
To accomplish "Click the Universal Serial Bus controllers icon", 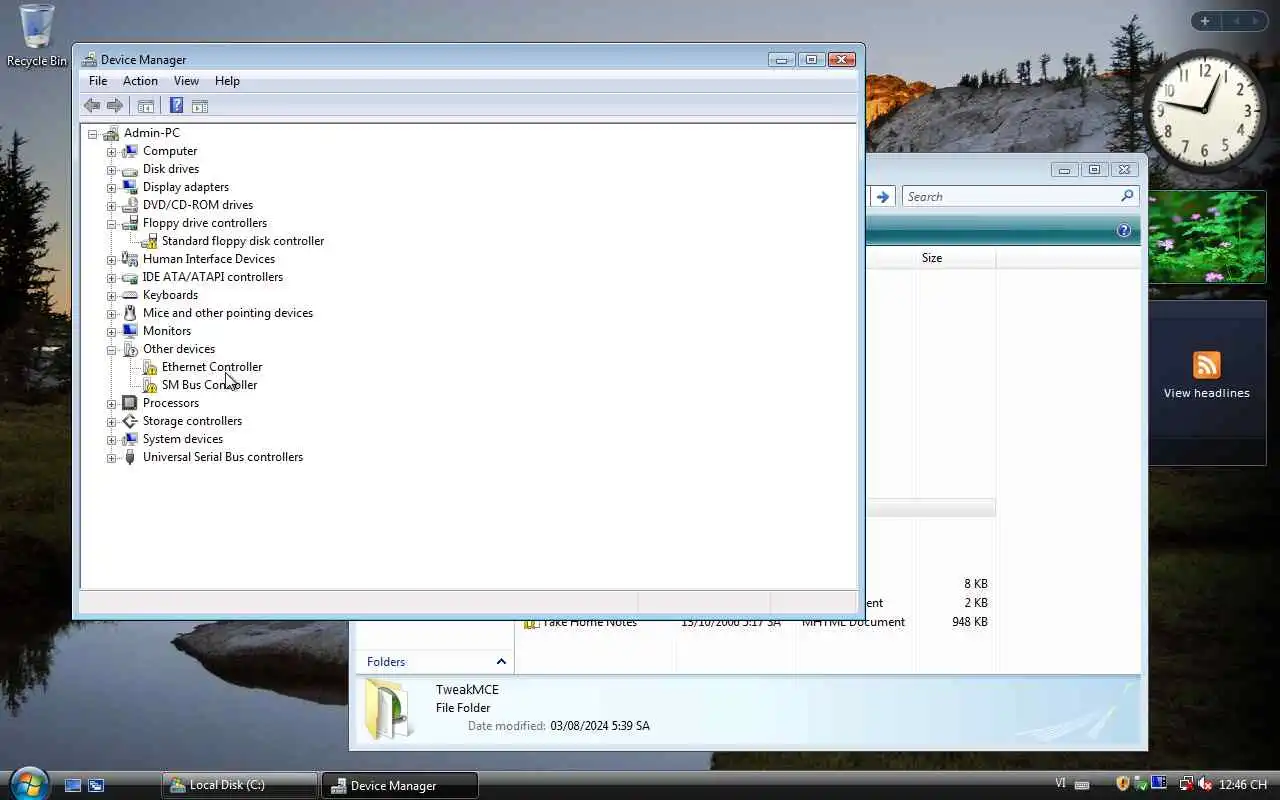I will [x=129, y=457].
